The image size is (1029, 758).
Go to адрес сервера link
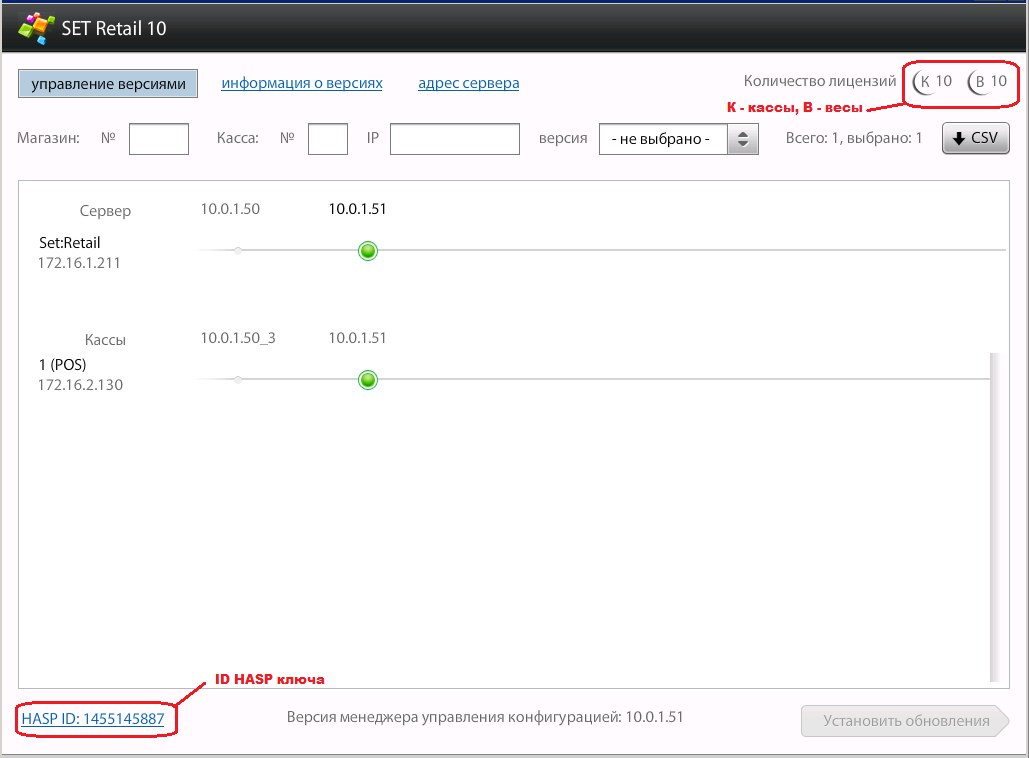[x=469, y=83]
